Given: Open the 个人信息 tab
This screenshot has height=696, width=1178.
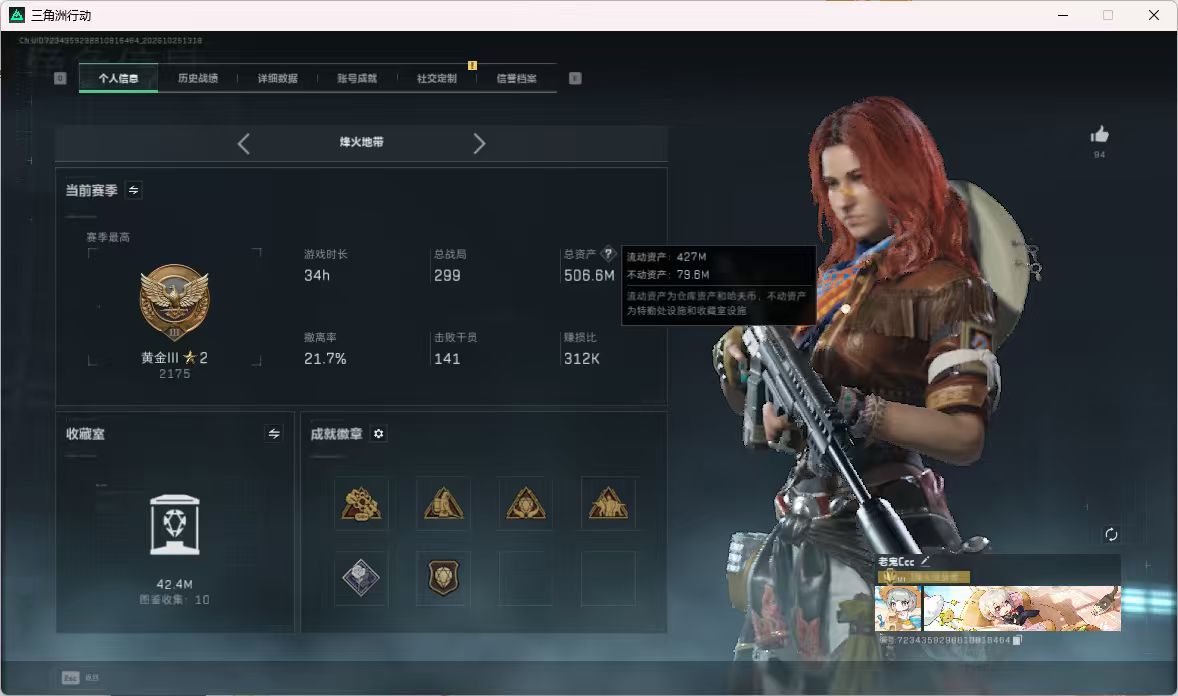Looking at the screenshot, I should [118, 78].
